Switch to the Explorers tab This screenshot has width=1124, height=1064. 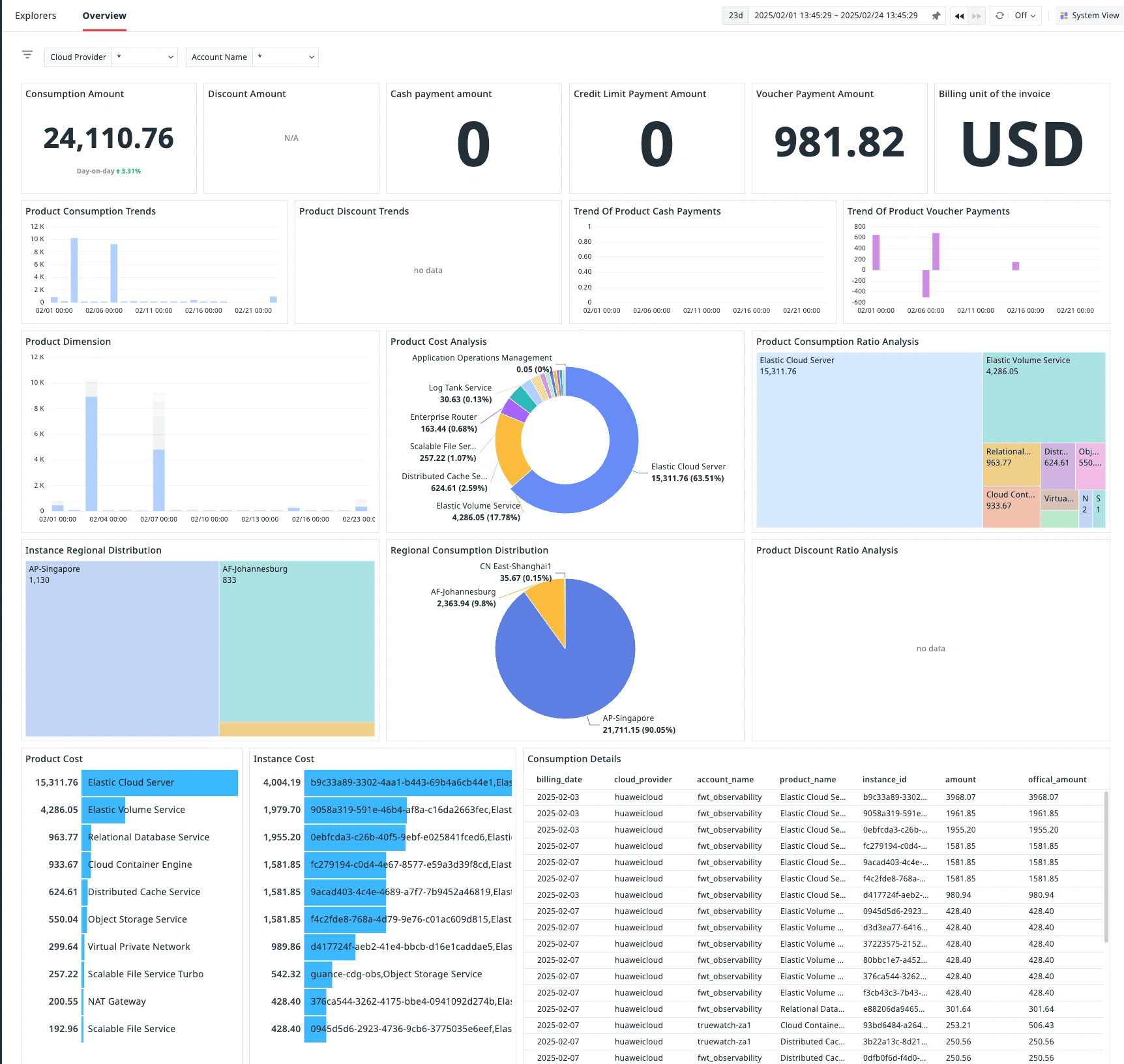point(36,16)
